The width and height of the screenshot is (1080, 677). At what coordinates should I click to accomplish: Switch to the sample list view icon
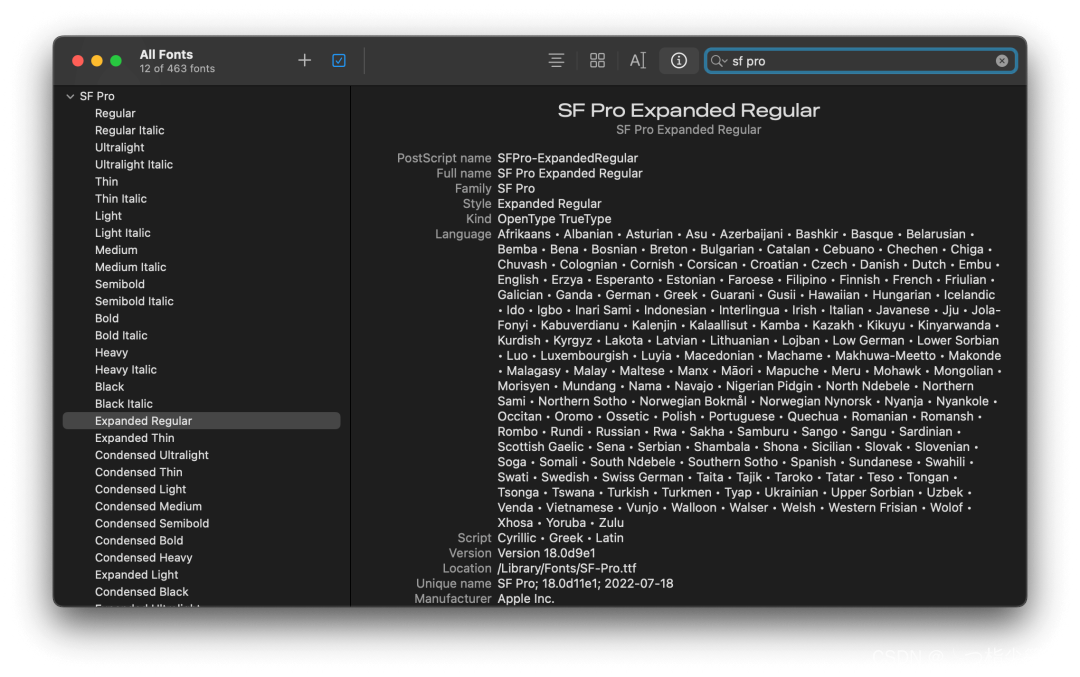557,61
